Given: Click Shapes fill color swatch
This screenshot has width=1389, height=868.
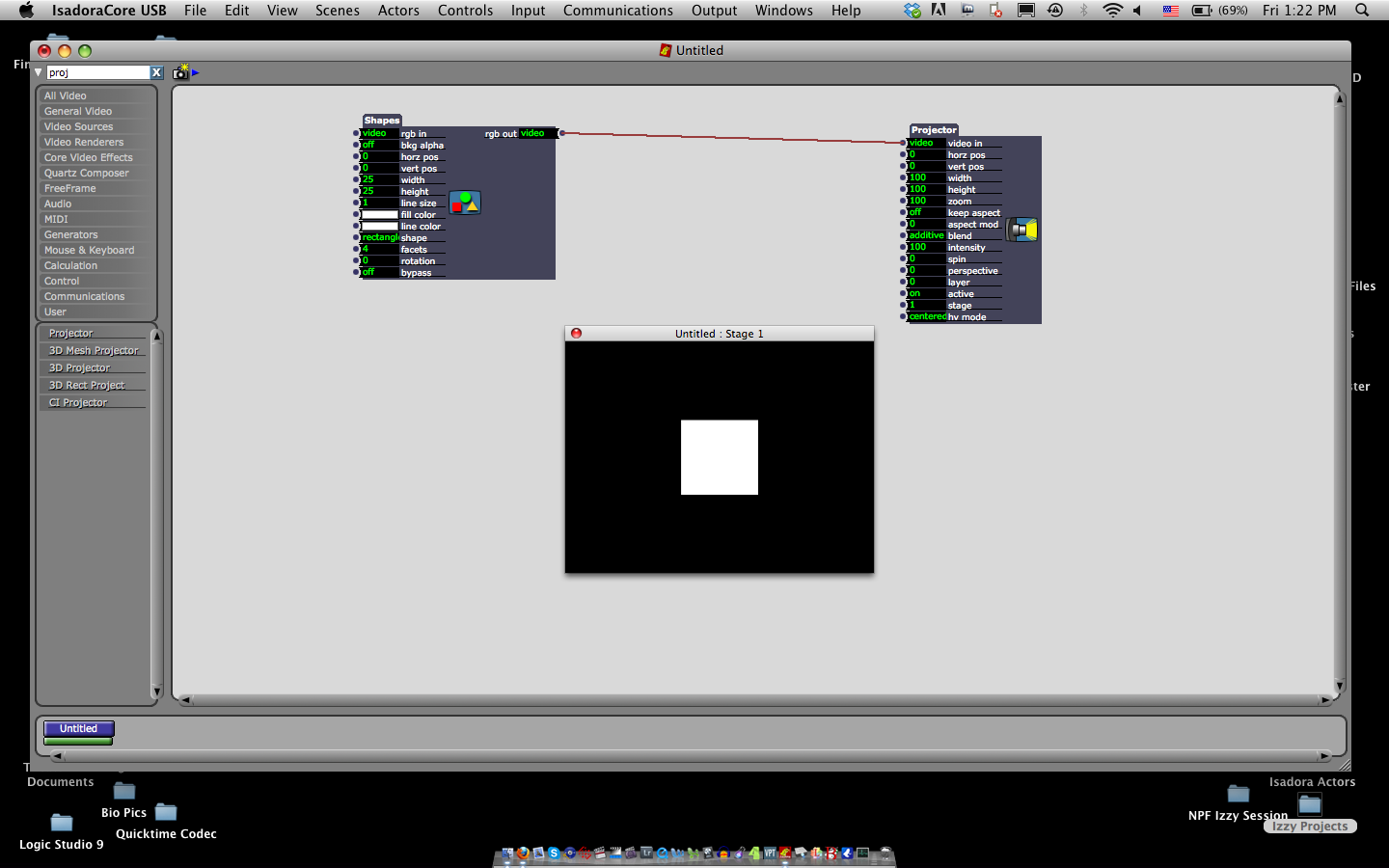Looking at the screenshot, I should click(379, 214).
